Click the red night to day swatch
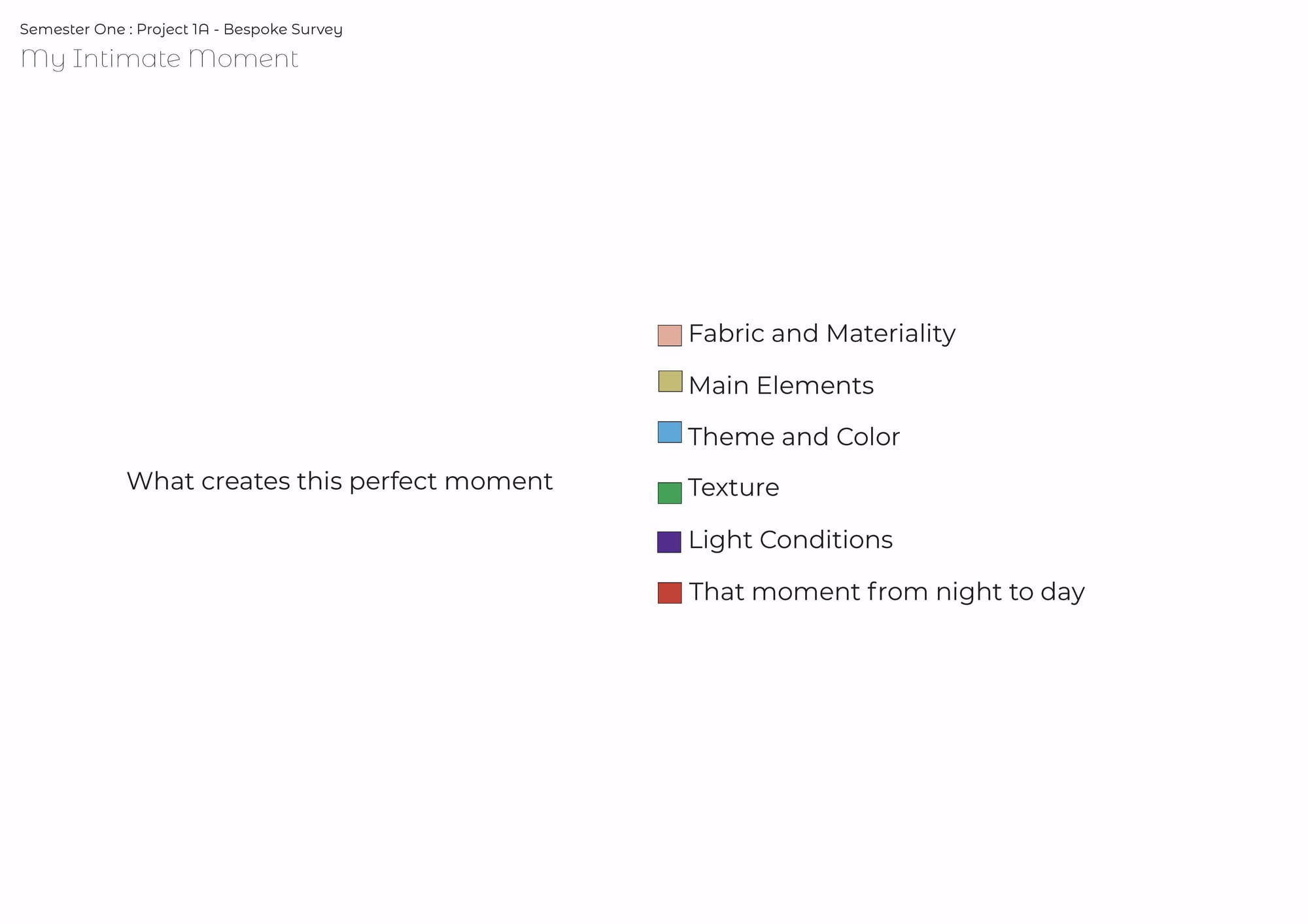 670,592
